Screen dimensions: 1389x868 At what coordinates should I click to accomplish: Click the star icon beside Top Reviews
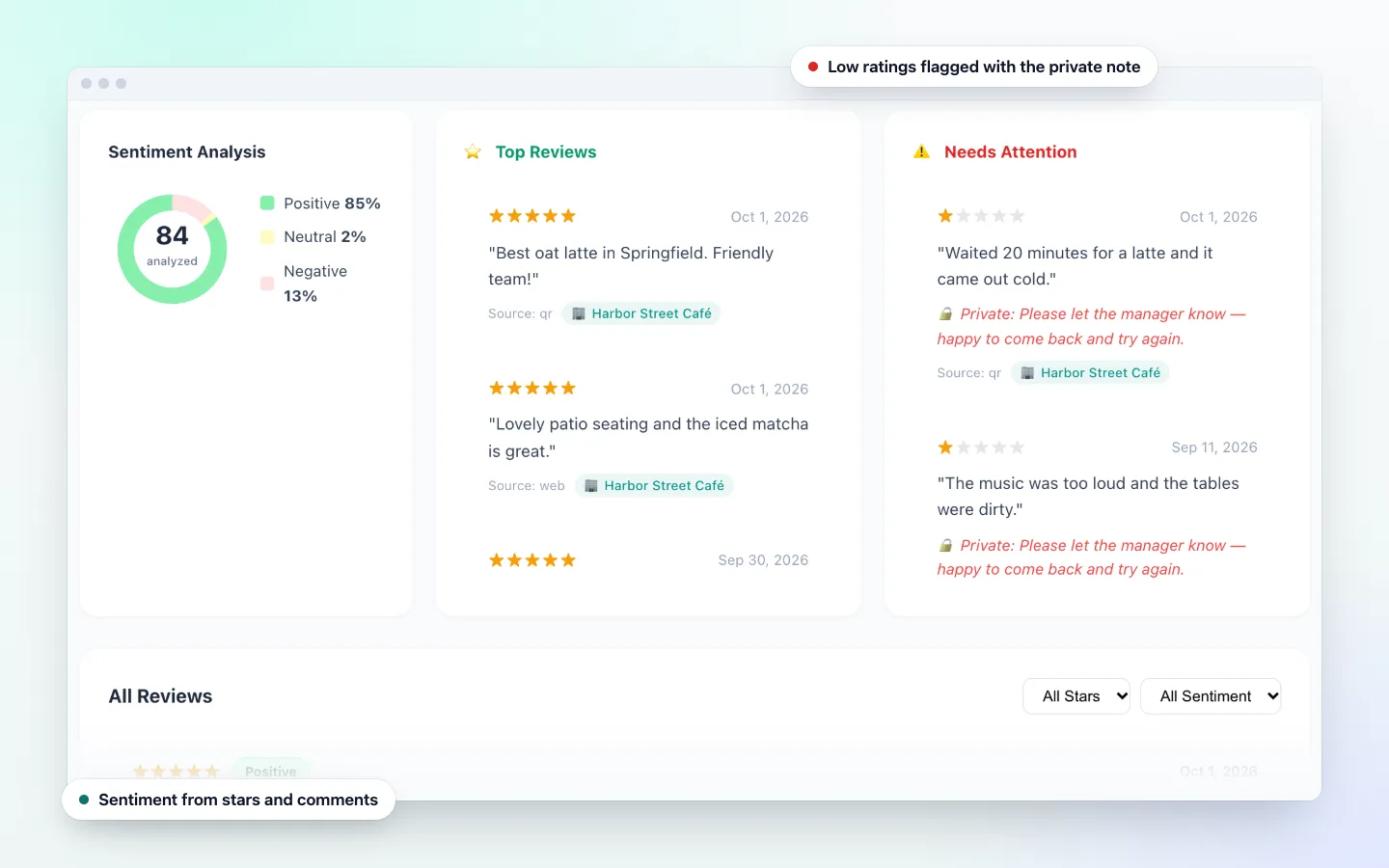(x=473, y=152)
